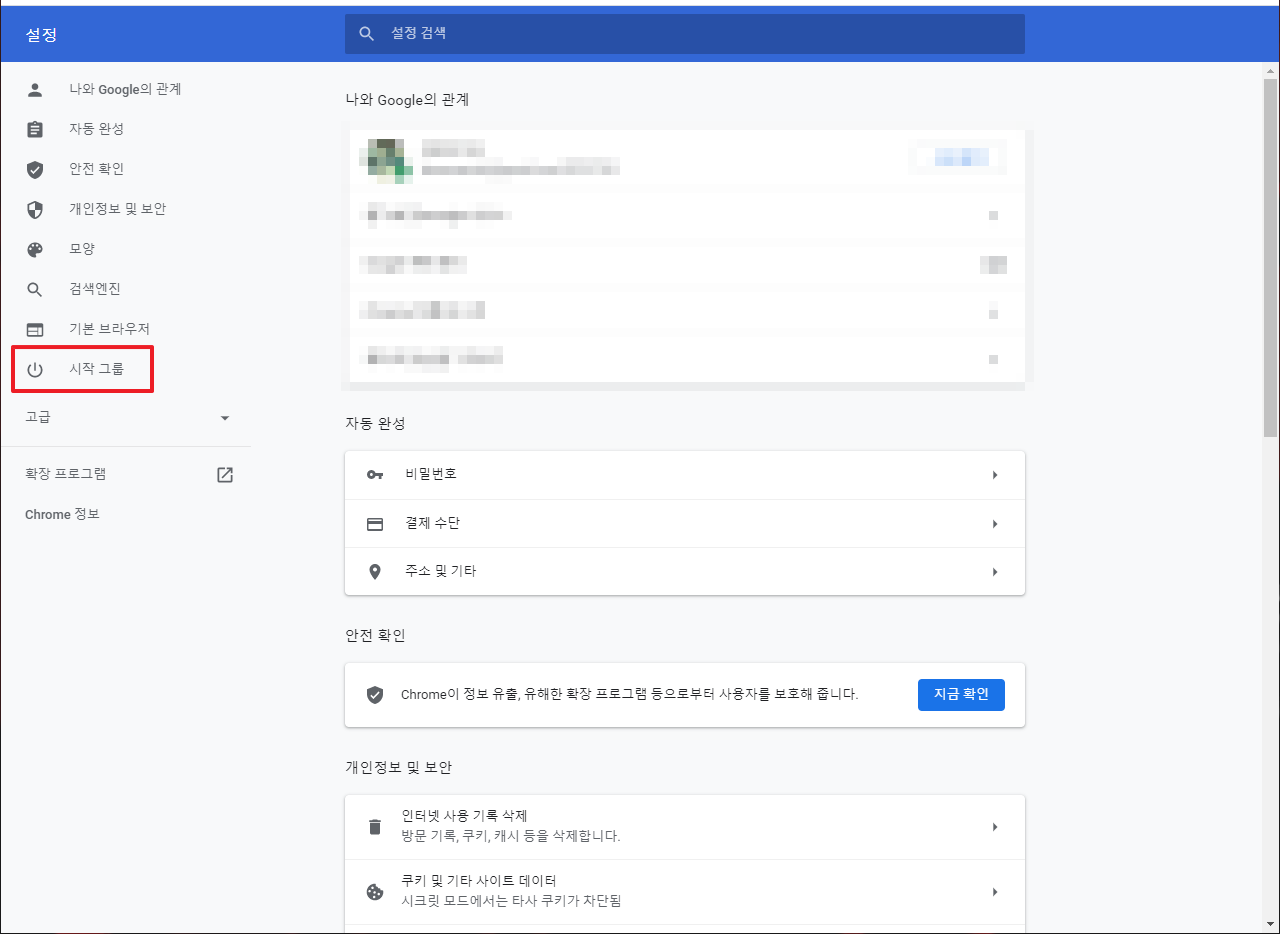The image size is (1280, 934).
Task: Click the 결제 수단 row text
Action: click(433, 523)
